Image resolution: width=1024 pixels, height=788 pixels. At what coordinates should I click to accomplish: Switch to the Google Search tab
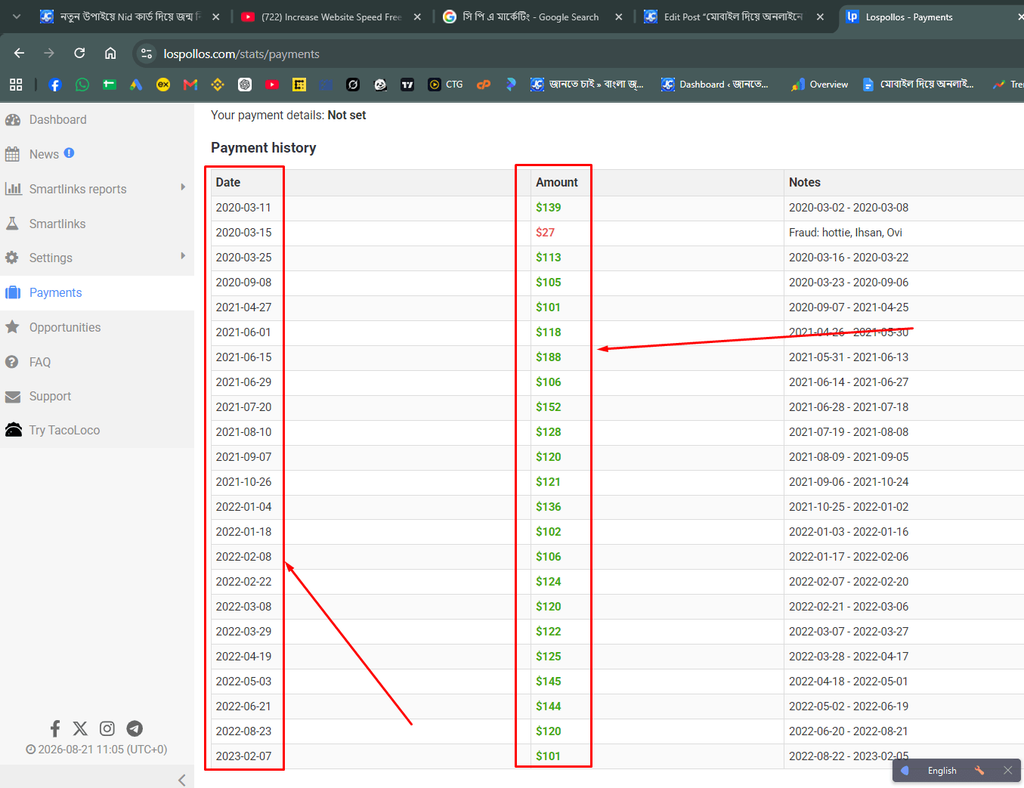click(529, 17)
